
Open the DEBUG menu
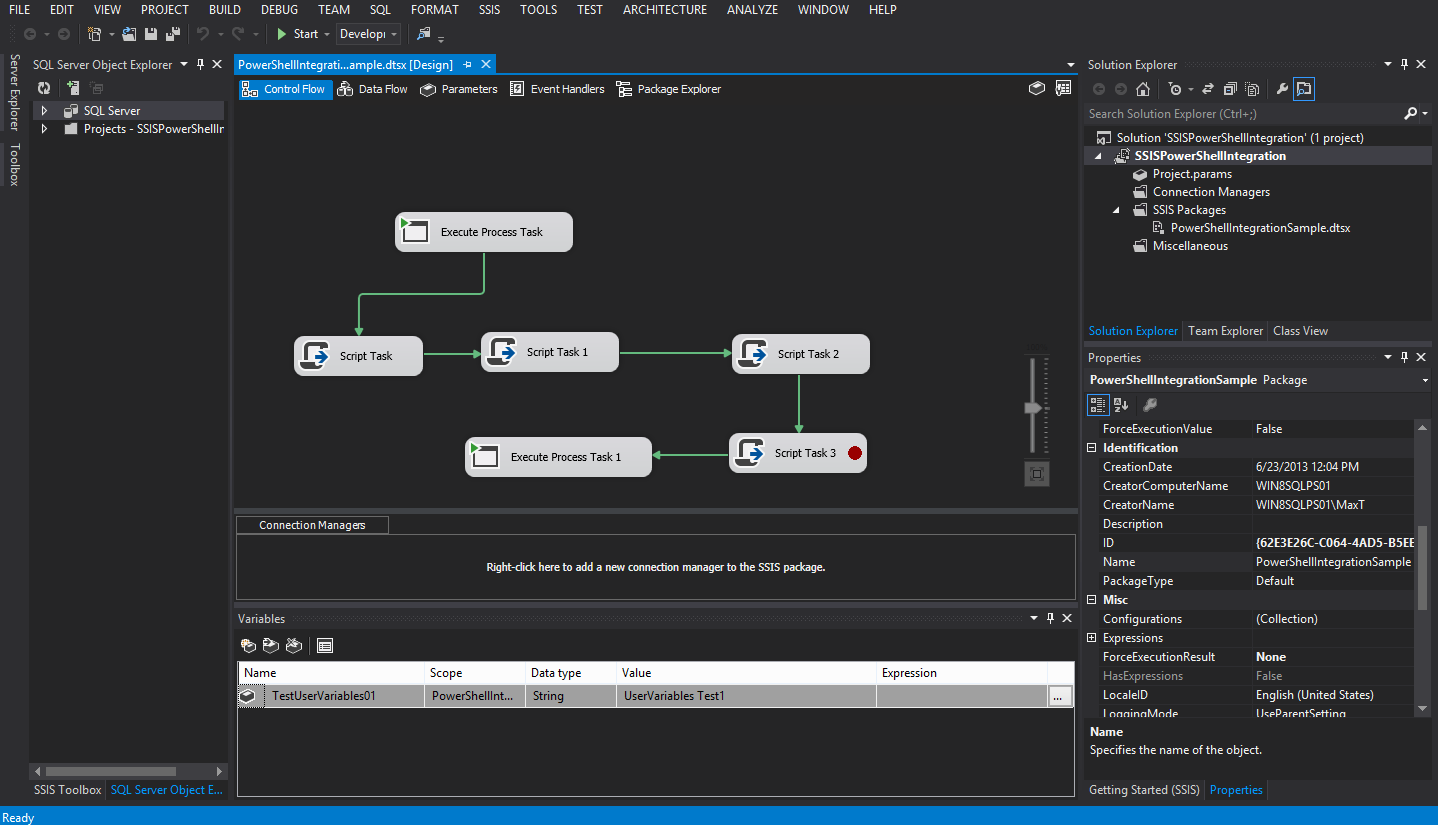pyautogui.click(x=279, y=10)
